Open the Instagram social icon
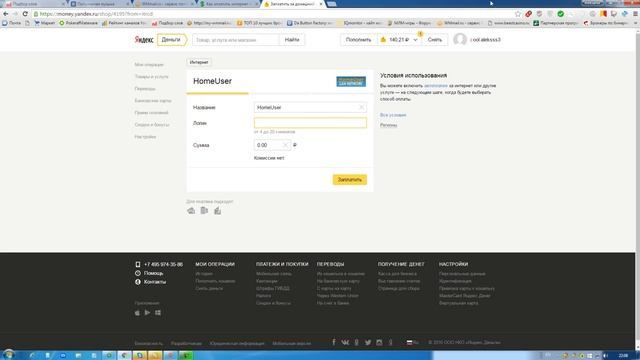Image resolution: width=640 pixels, height=360 pixels. point(380,342)
